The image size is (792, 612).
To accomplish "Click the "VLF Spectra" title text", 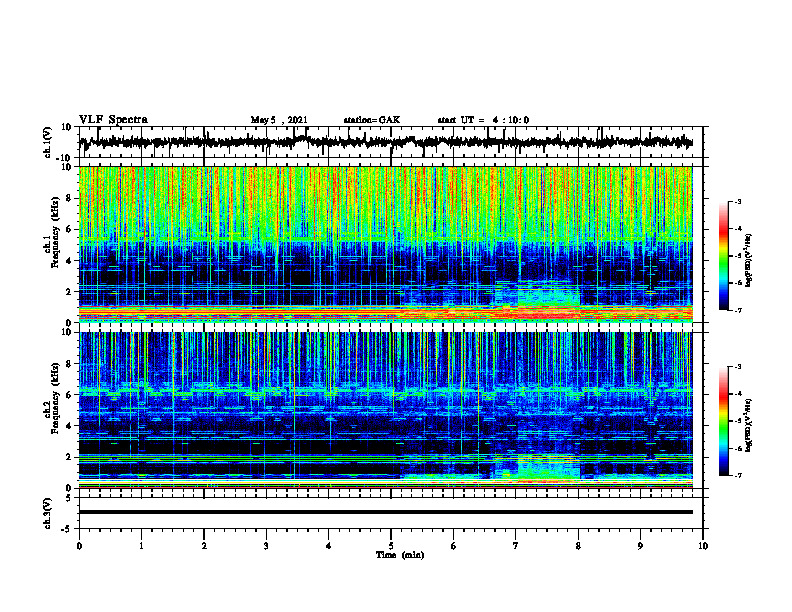I will (x=113, y=120).
